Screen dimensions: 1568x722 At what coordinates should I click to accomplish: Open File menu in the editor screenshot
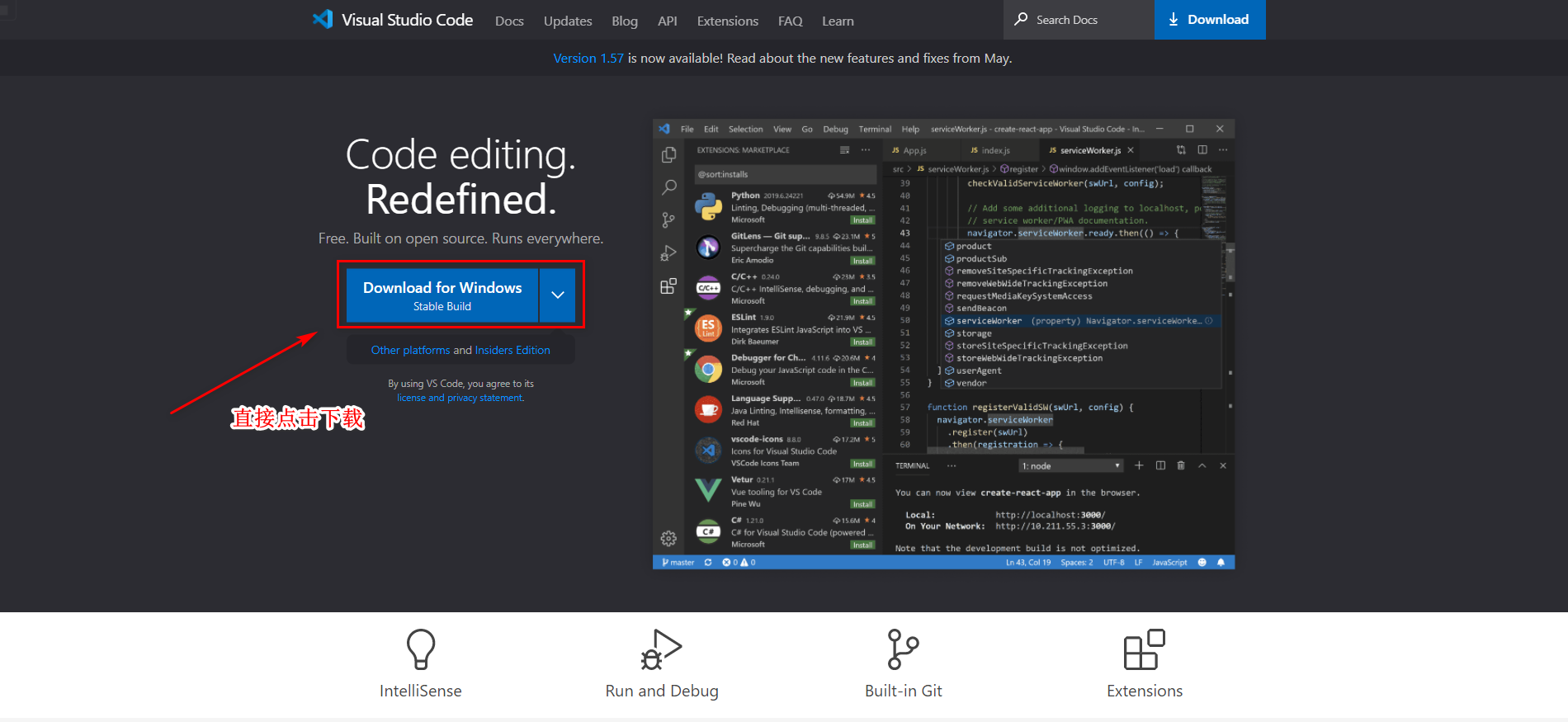(x=687, y=129)
